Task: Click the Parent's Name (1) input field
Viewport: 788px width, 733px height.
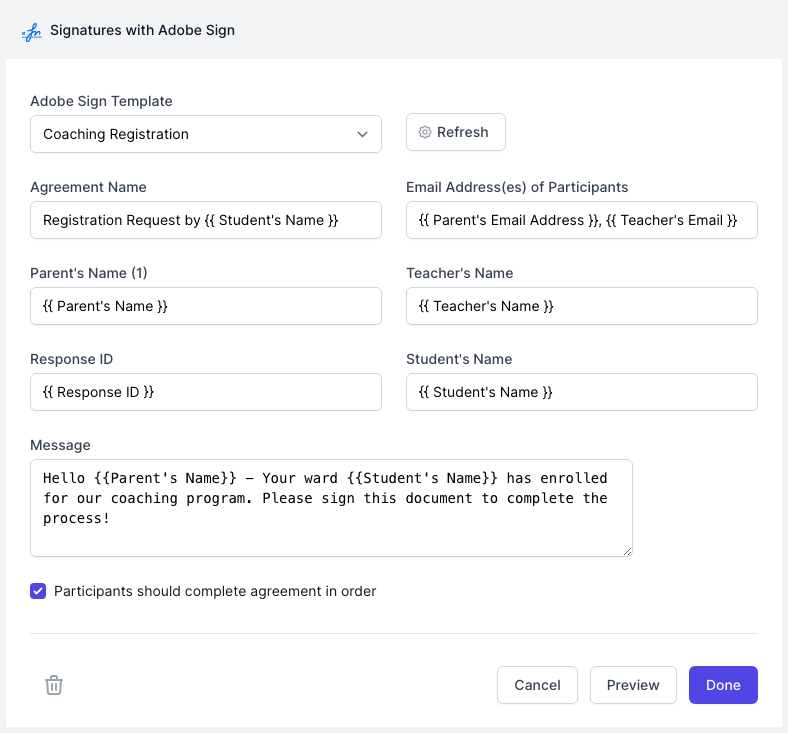Action: (x=206, y=306)
